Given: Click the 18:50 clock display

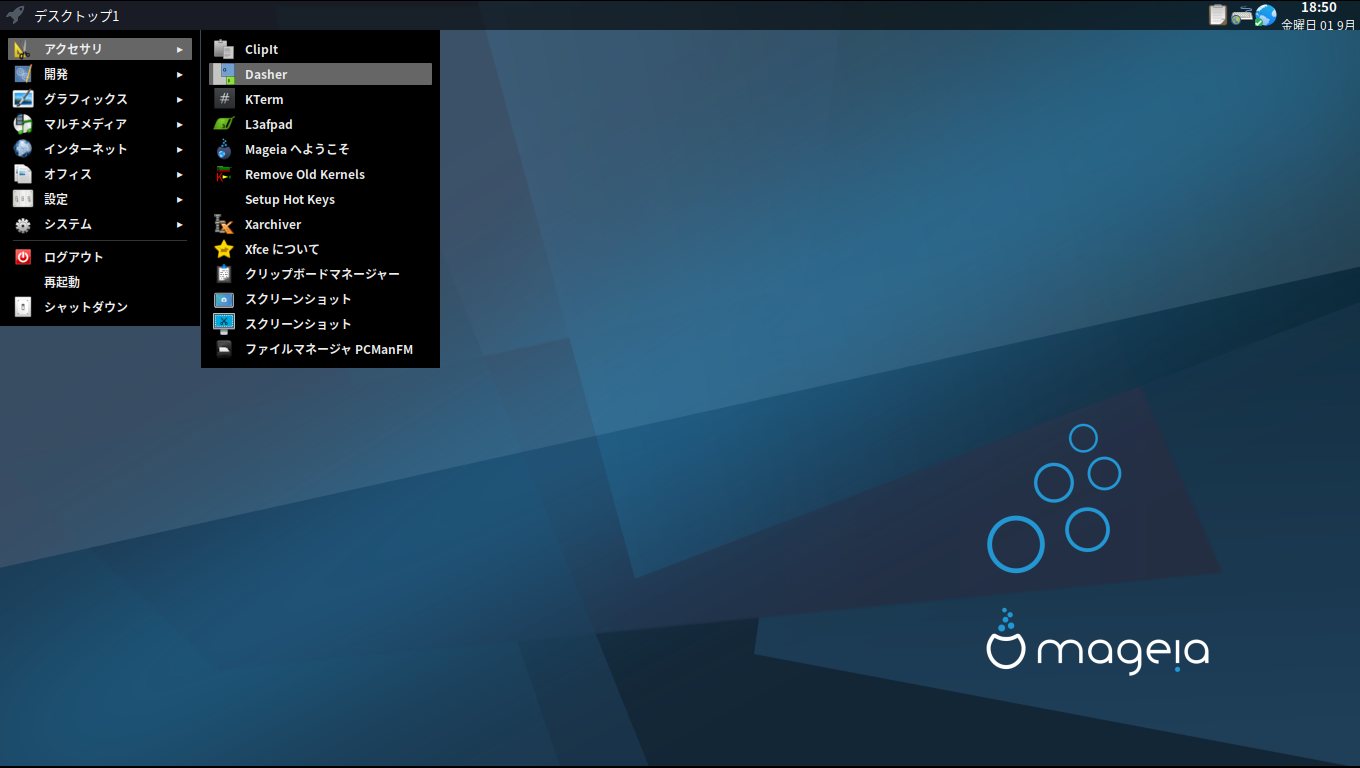Looking at the screenshot, I should (x=1319, y=8).
